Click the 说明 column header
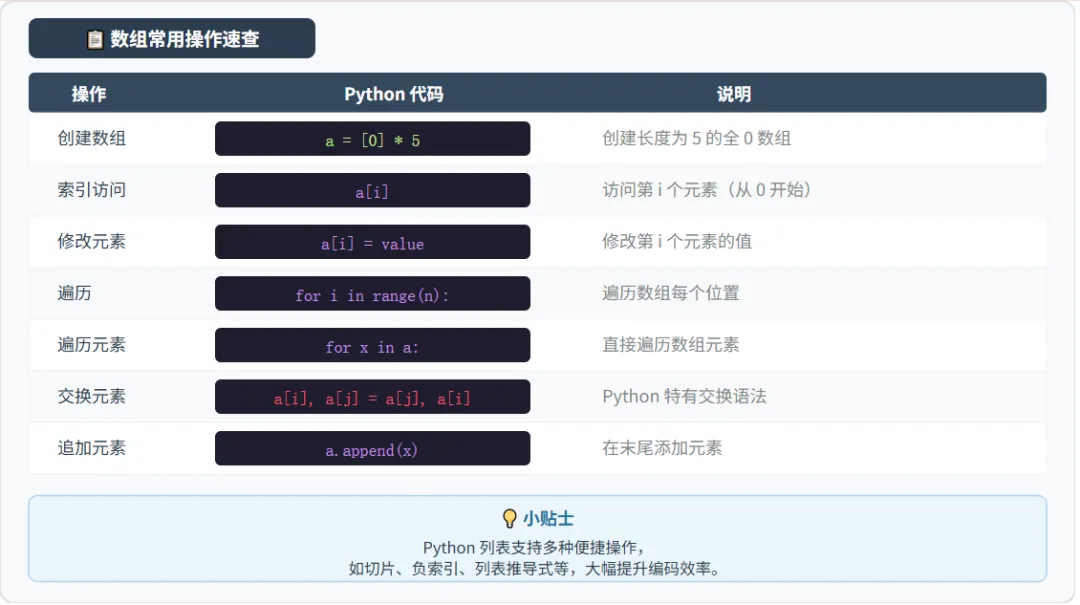The image size is (1080, 605). click(734, 94)
